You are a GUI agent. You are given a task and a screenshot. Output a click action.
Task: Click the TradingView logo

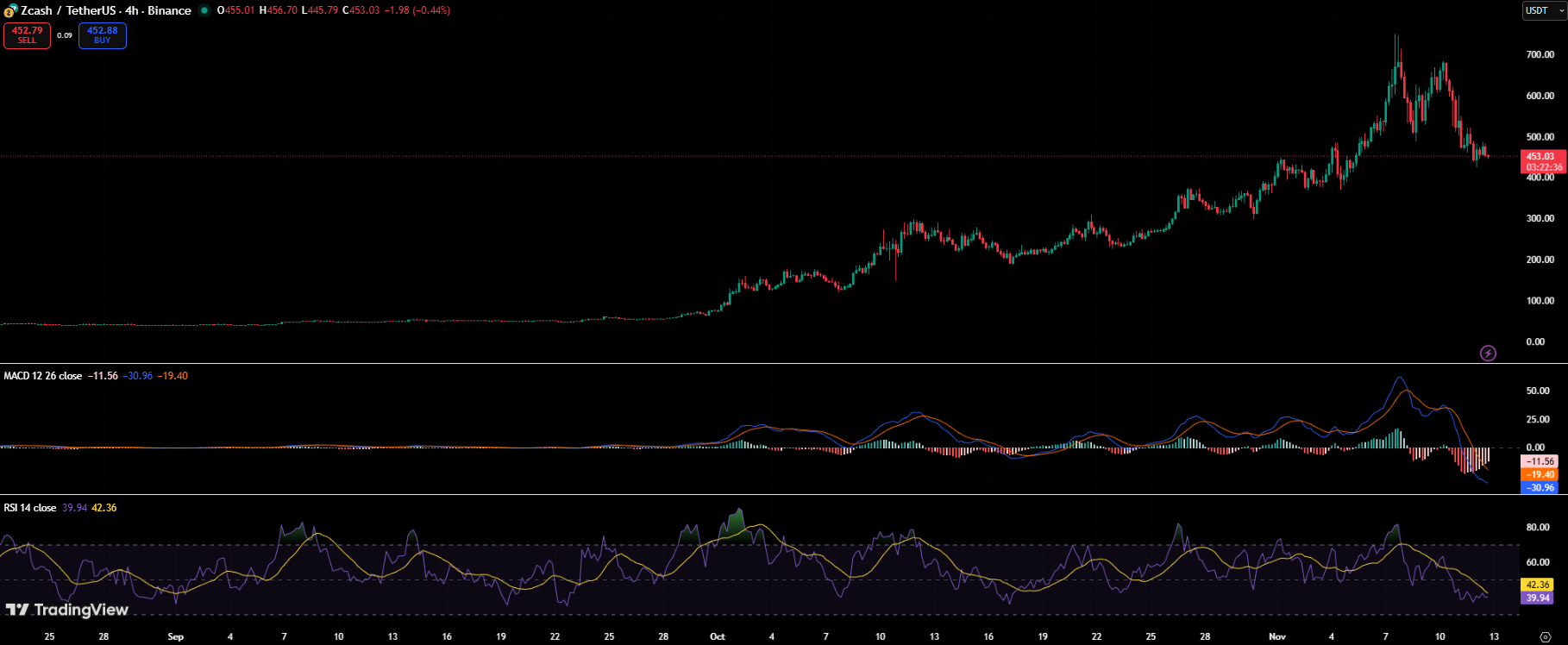pyautogui.click(x=67, y=610)
